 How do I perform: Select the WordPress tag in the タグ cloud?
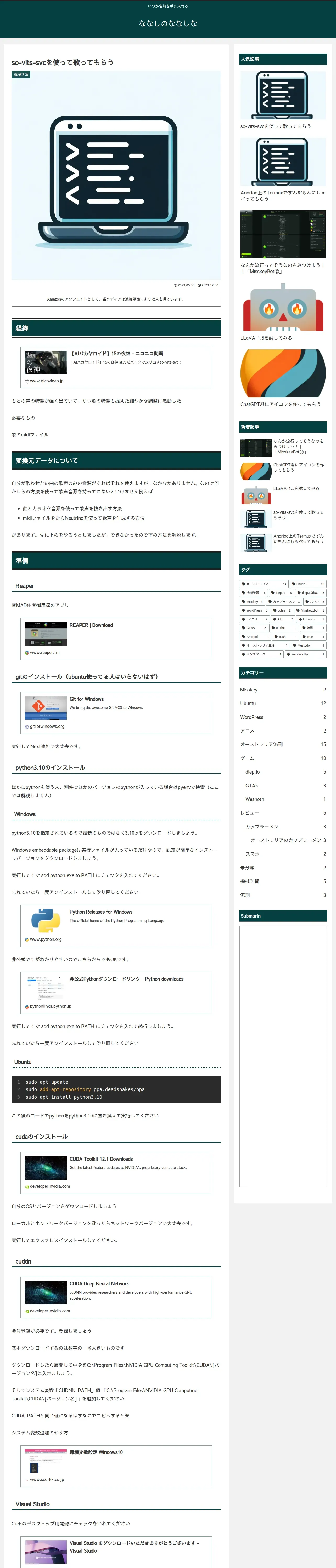[255, 610]
